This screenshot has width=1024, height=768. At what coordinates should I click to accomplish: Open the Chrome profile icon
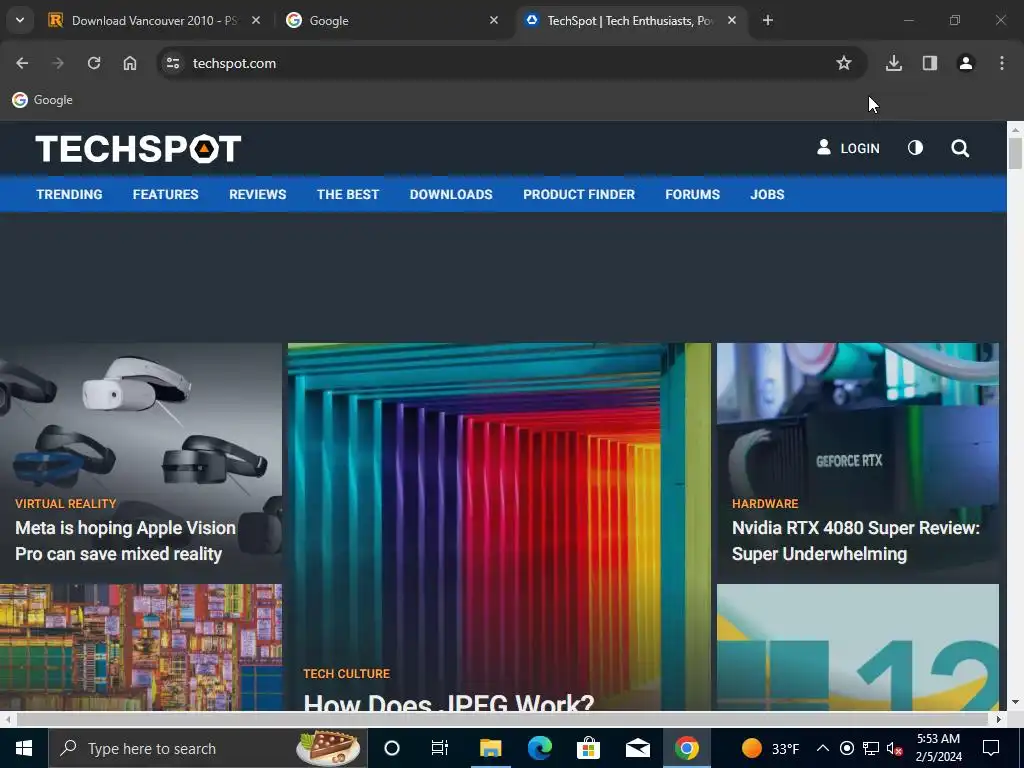coord(966,63)
